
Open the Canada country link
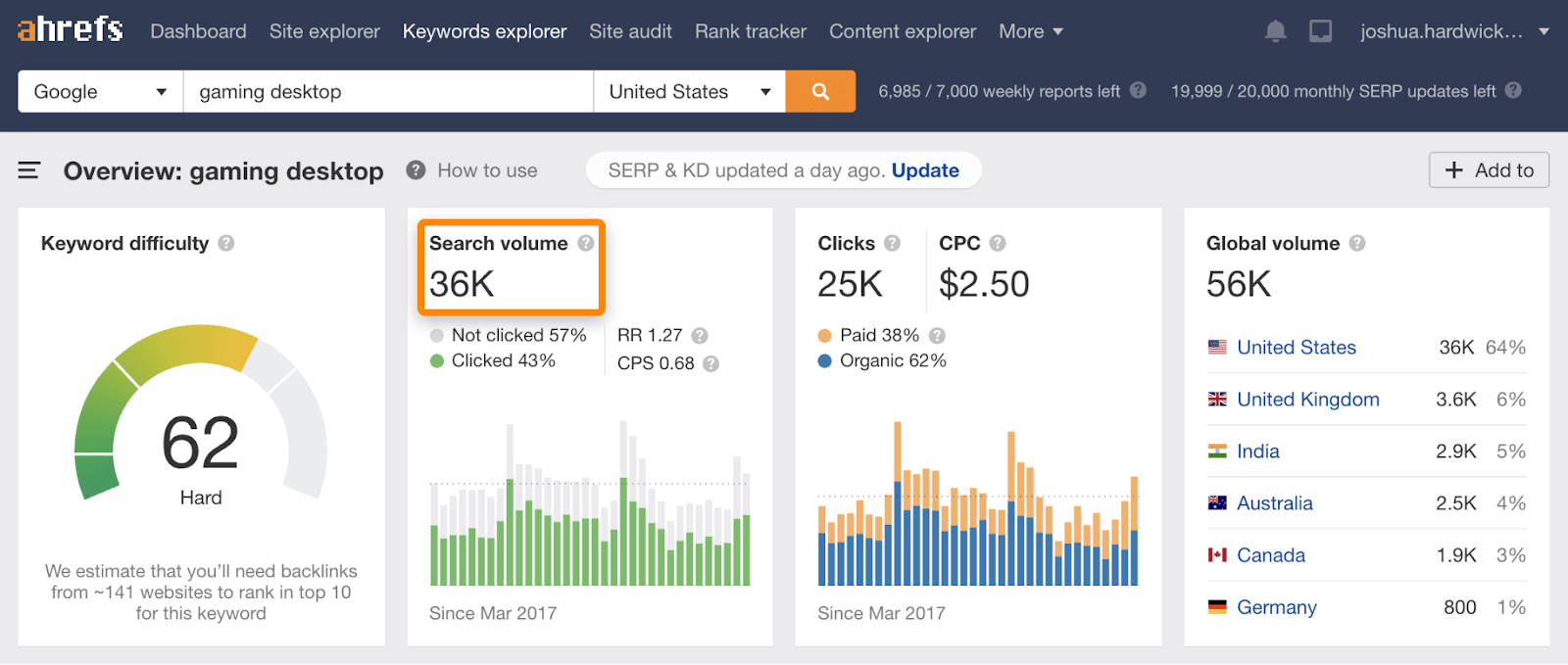pyautogui.click(x=1271, y=554)
